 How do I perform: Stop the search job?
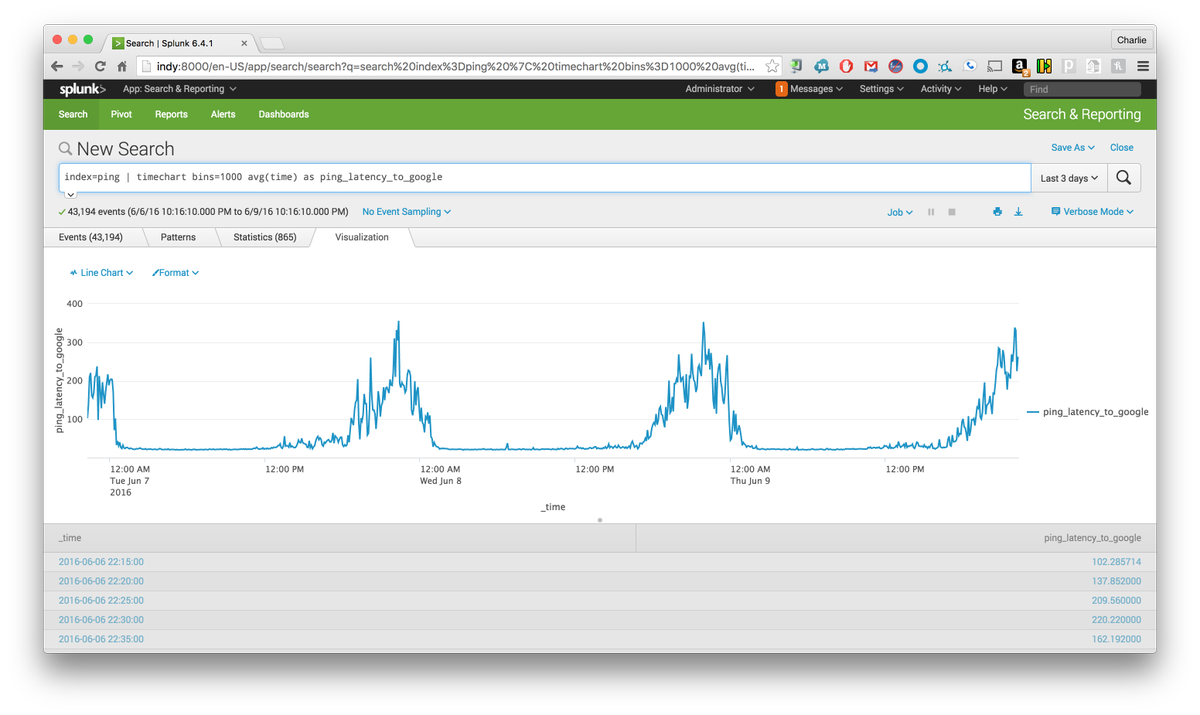952,212
